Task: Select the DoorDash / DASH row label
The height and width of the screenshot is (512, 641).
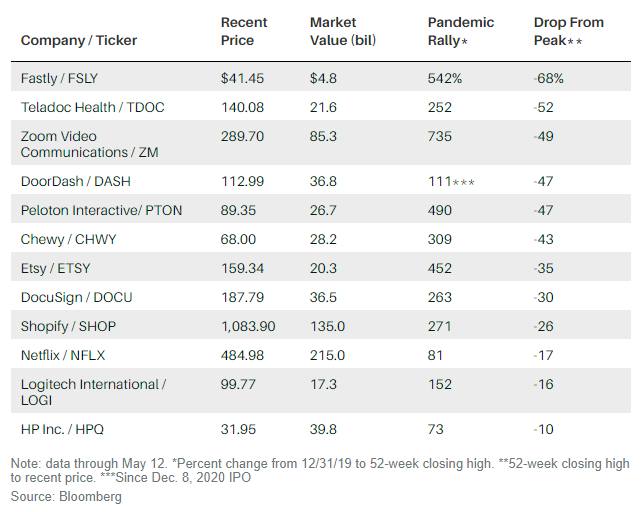Action: tap(76, 181)
